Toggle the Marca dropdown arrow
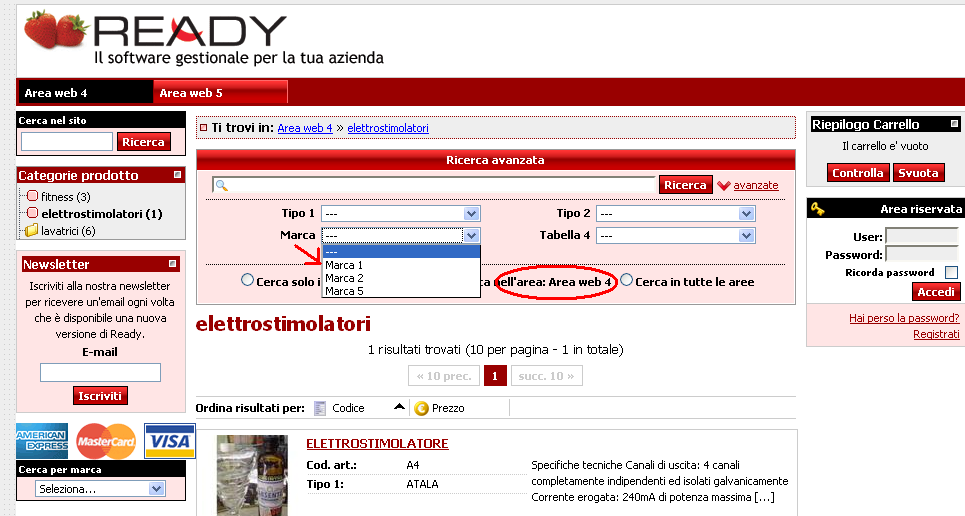The height and width of the screenshot is (516, 965). [471, 235]
